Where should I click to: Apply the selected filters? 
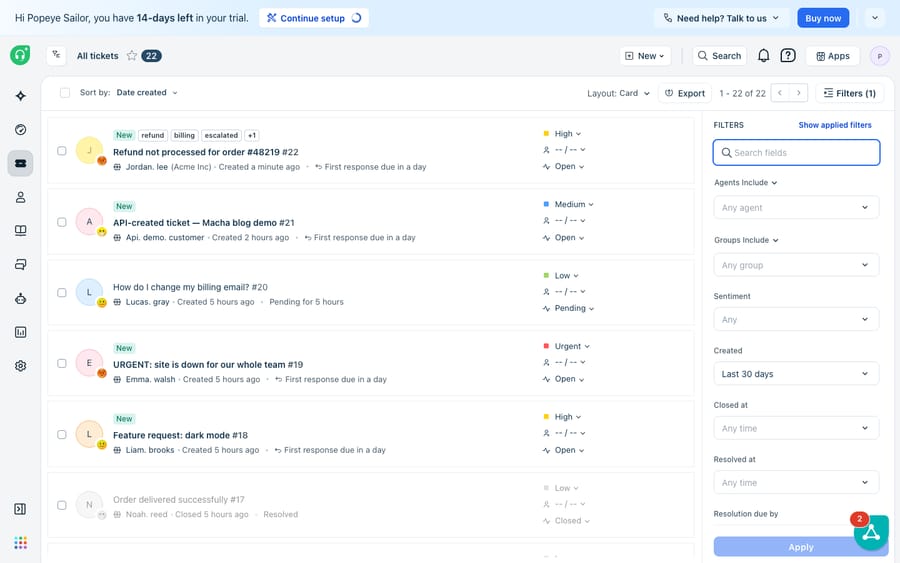[x=801, y=547]
